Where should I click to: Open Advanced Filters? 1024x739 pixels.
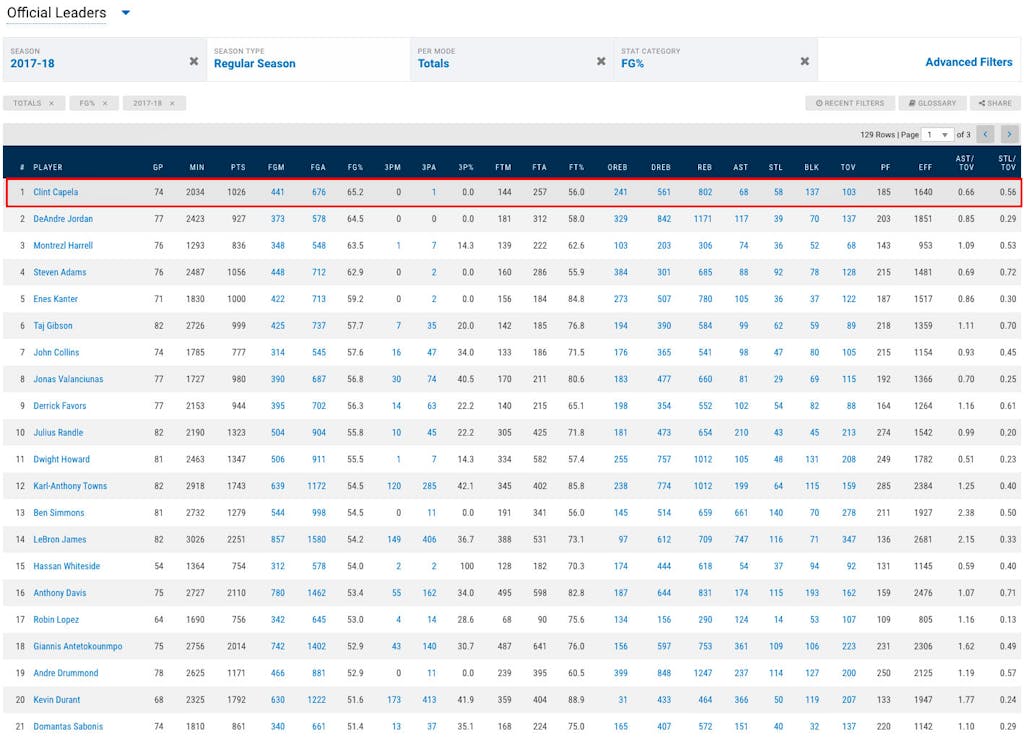968,62
